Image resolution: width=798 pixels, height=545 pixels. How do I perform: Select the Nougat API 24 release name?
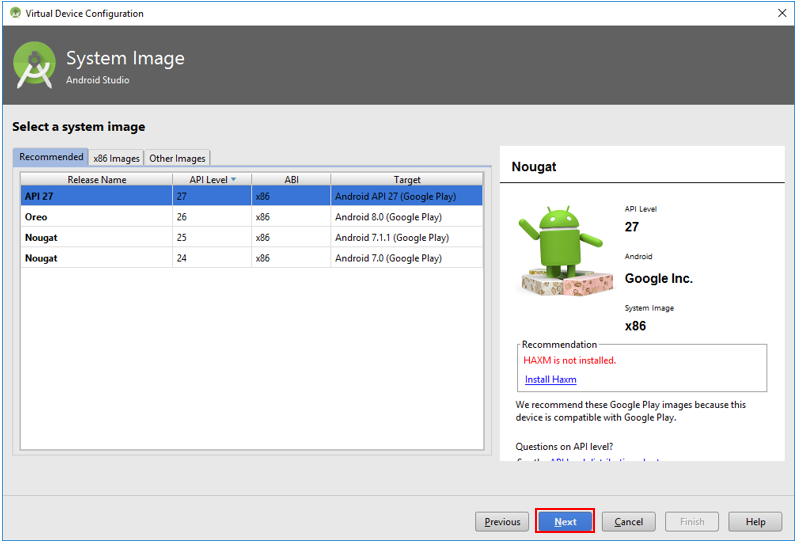pos(41,258)
